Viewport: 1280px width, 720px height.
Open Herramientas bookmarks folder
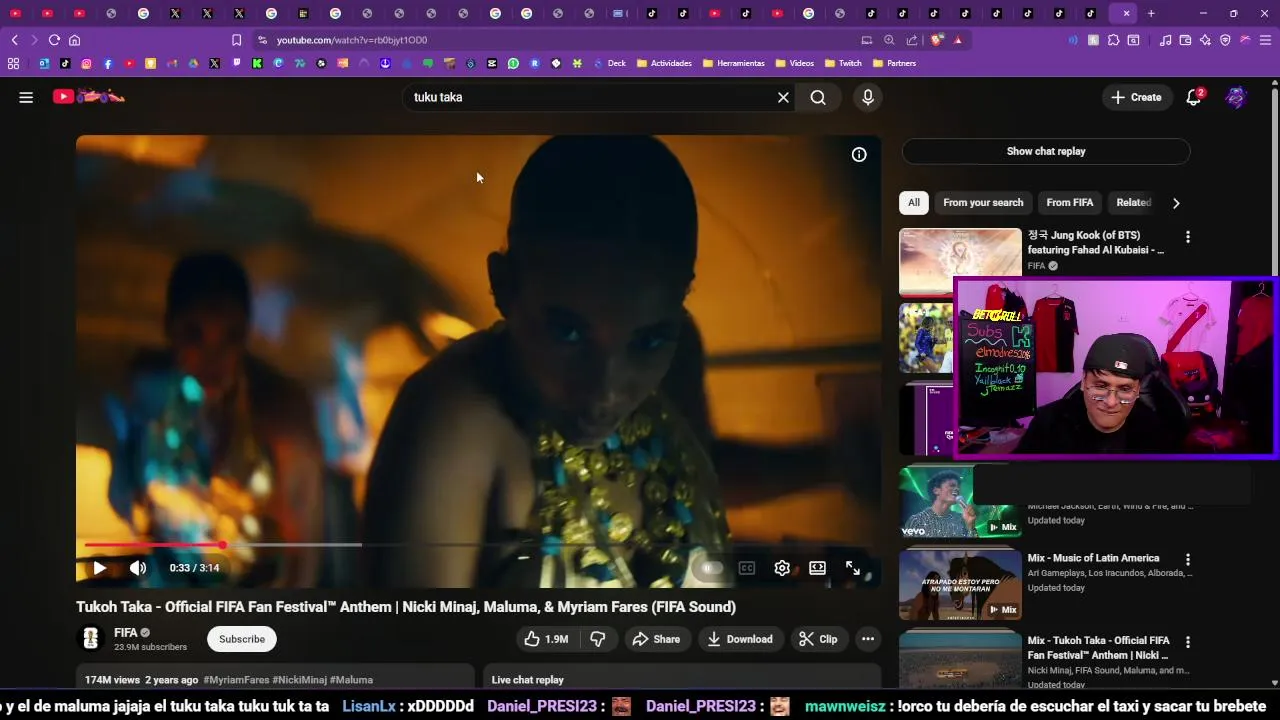pyautogui.click(x=734, y=63)
